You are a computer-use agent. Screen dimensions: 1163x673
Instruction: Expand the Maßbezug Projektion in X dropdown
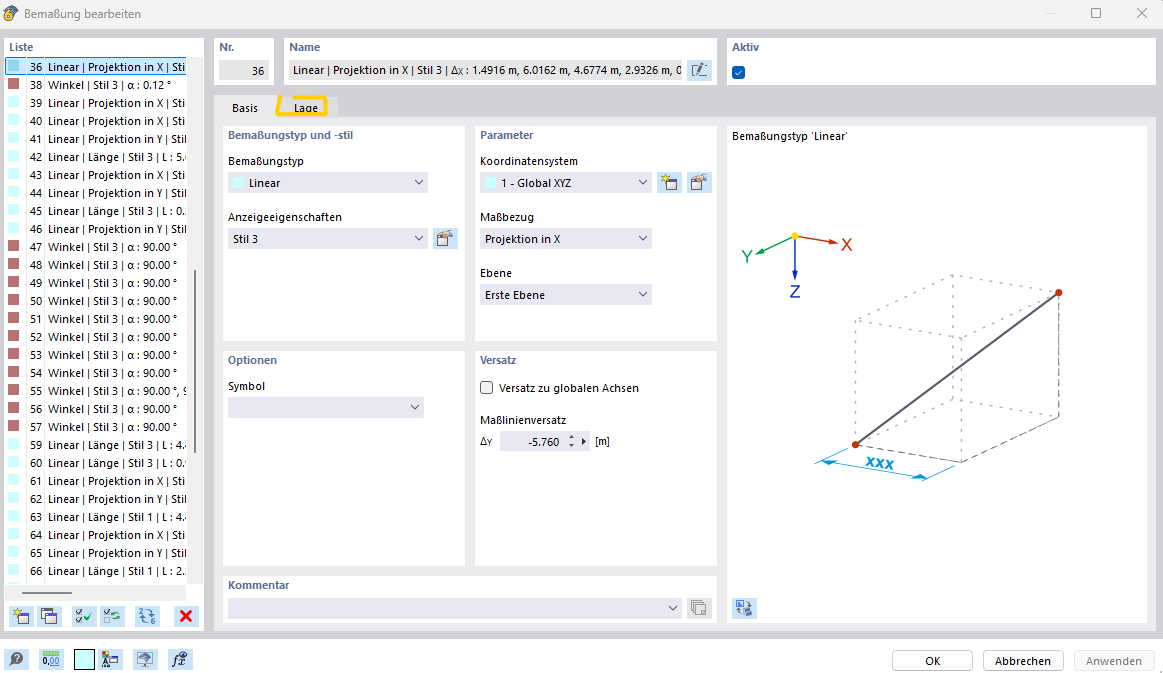click(x=565, y=239)
